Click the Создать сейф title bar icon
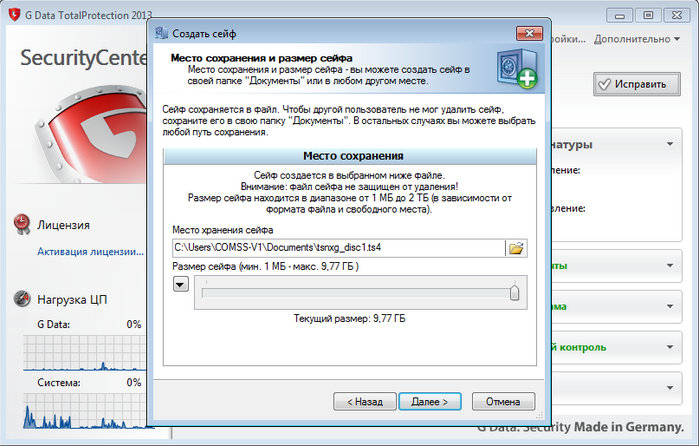The height and width of the screenshot is (446, 699). pyautogui.click(x=161, y=33)
